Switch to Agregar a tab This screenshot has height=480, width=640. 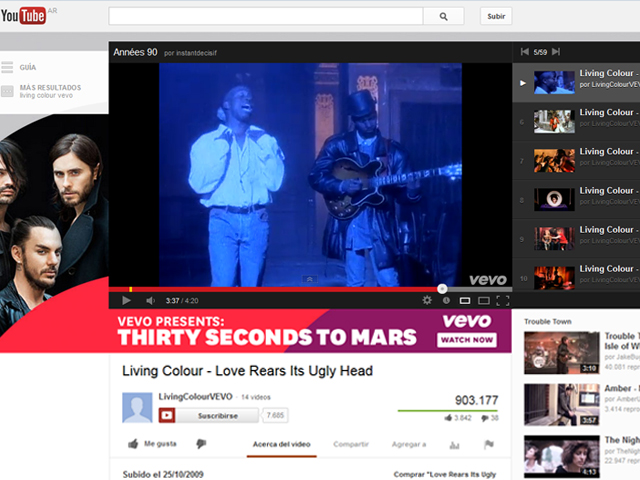point(409,444)
